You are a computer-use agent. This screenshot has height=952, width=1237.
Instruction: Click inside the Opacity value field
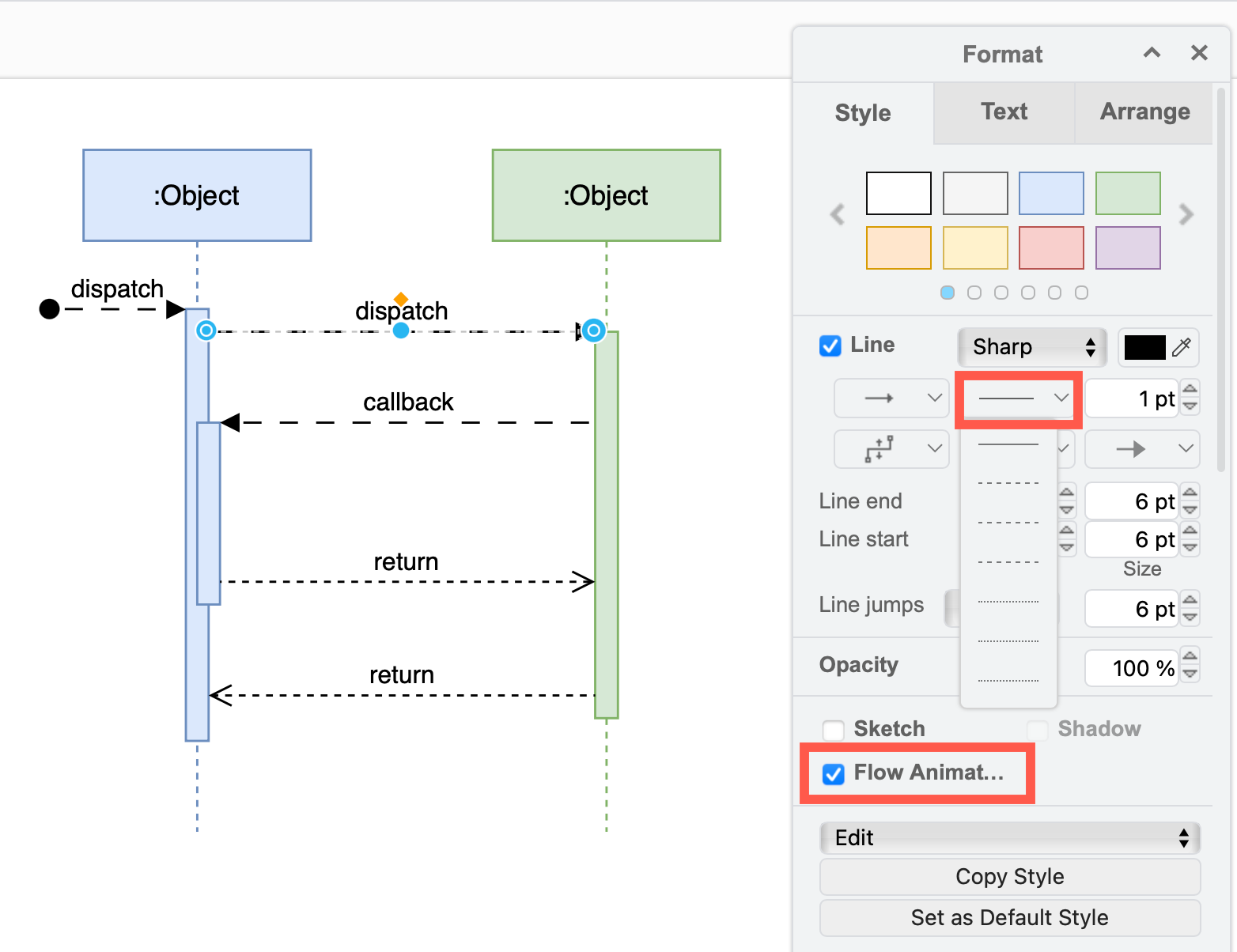[x=1131, y=667]
